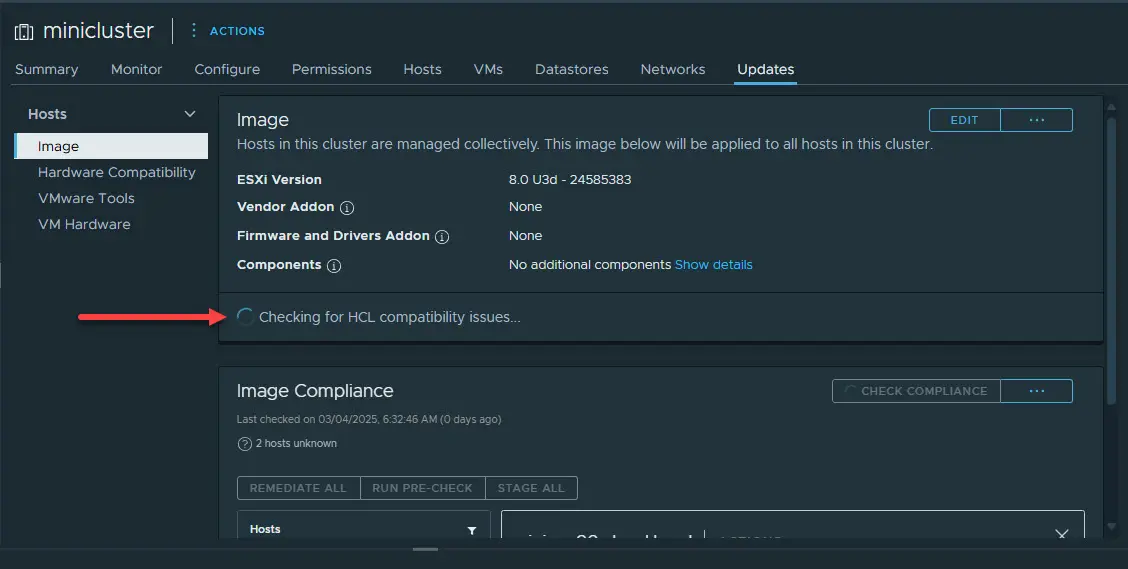Click the STAGE ALL button
Viewport: 1128px width, 569px height.
pyautogui.click(x=531, y=488)
